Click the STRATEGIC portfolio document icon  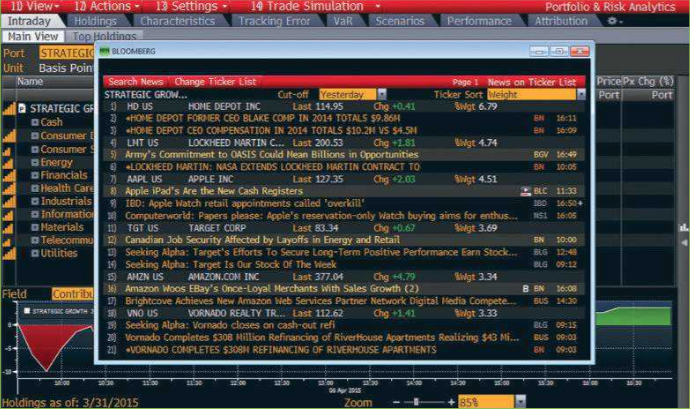point(22,108)
